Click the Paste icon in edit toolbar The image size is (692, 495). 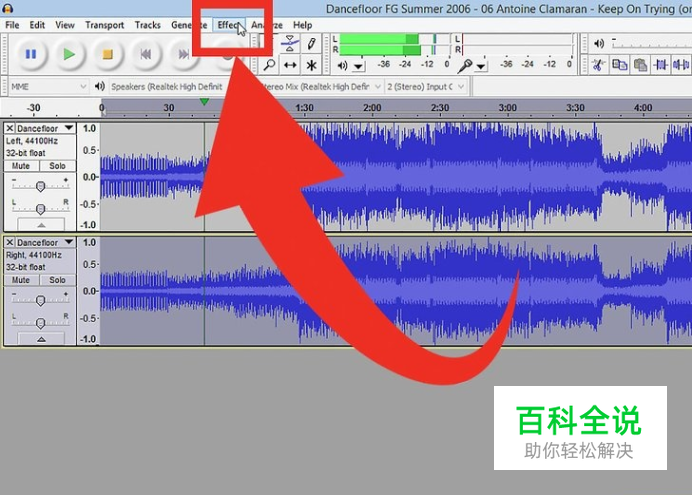tap(640, 65)
